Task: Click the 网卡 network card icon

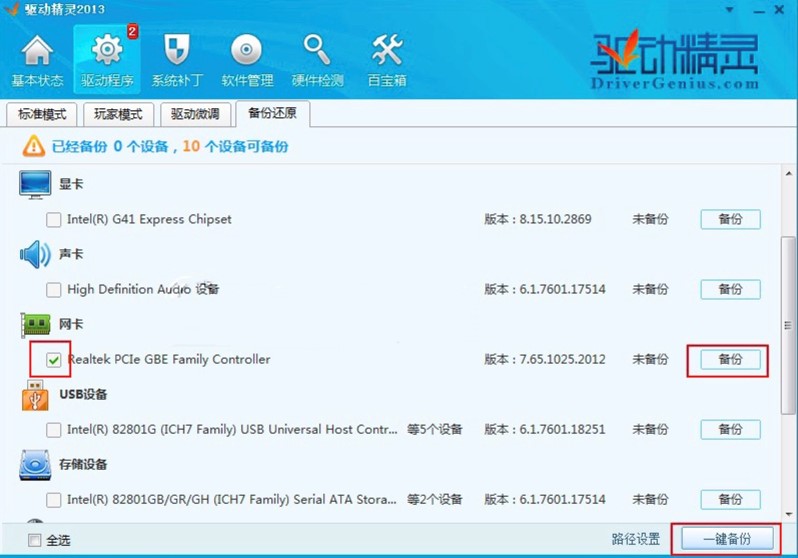Action: pyautogui.click(x=35, y=324)
